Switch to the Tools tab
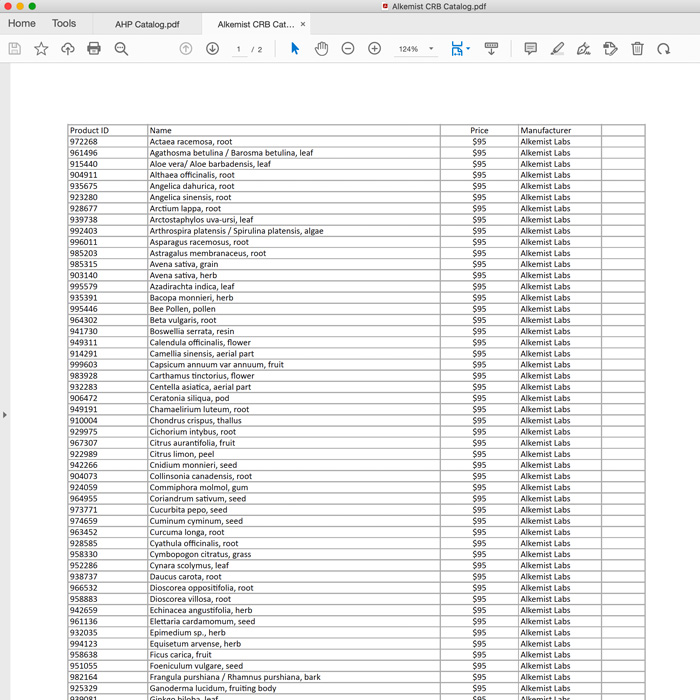 pyautogui.click(x=64, y=23)
